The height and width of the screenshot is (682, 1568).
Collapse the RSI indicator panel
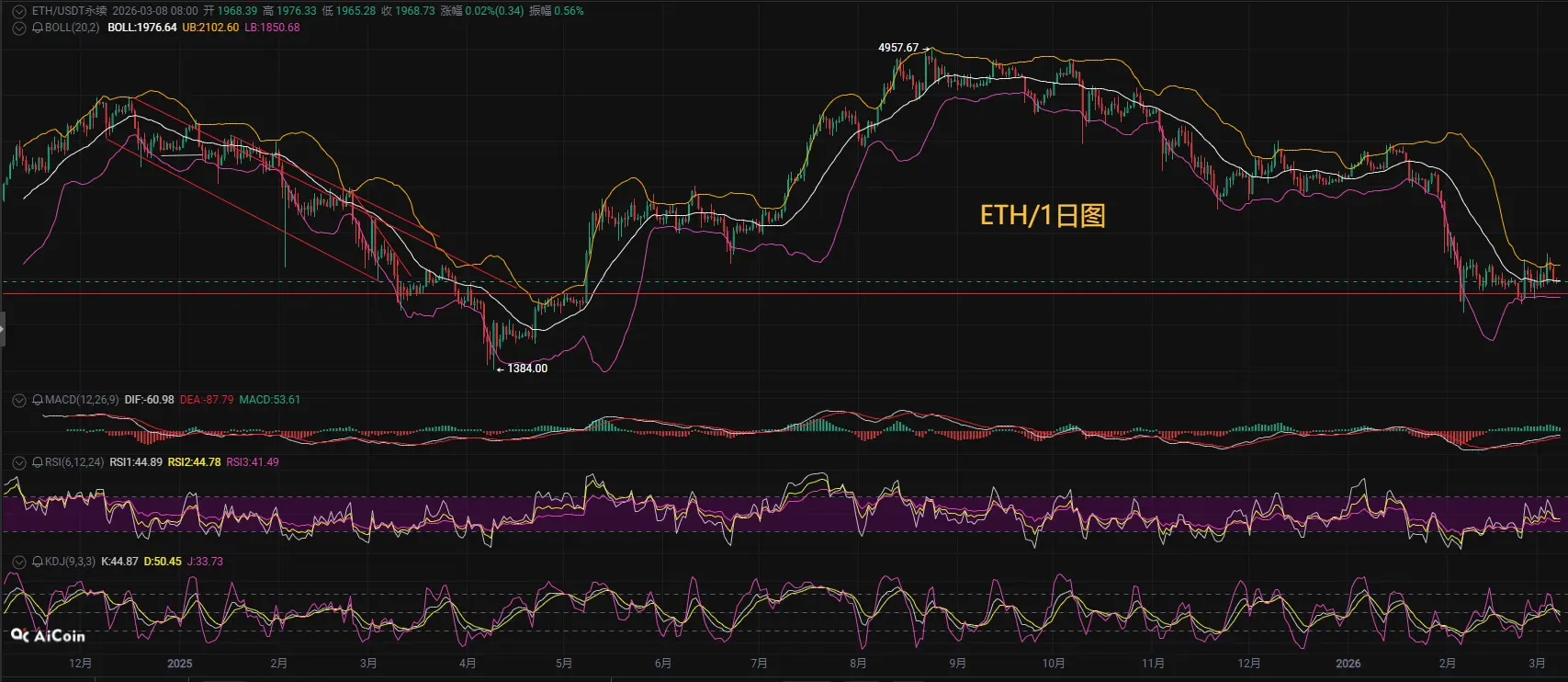18,462
